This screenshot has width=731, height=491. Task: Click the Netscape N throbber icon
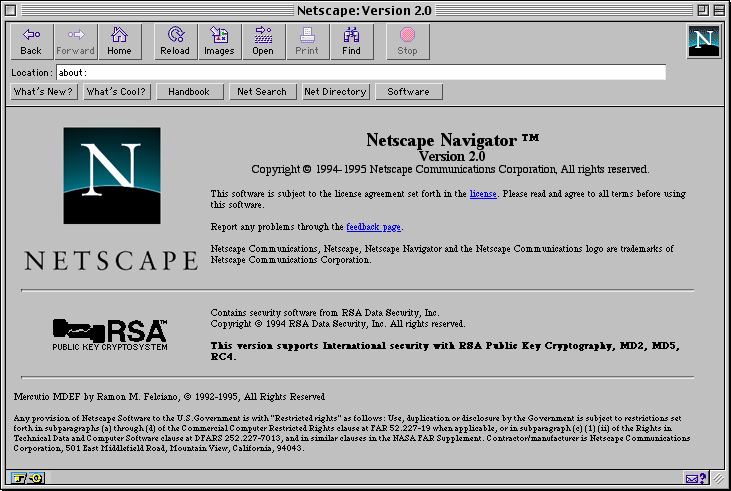point(703,41)
